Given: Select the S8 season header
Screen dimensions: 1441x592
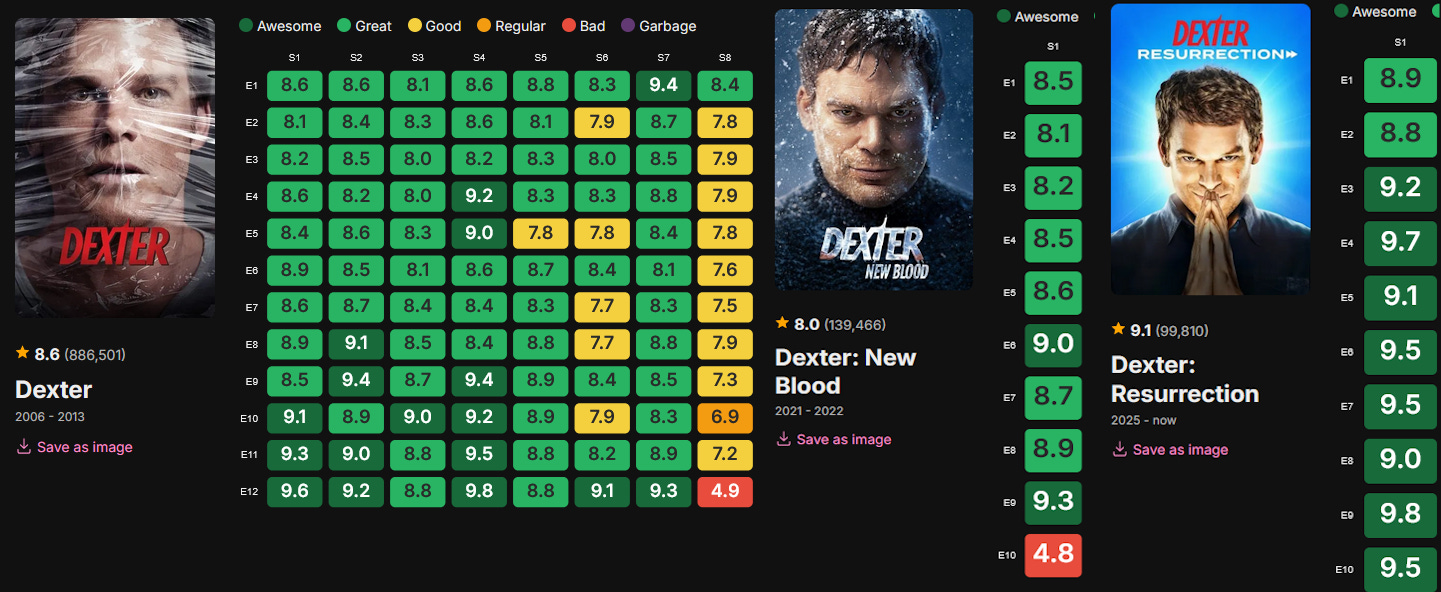Looking at the screenshot, I should click(725, 58).
